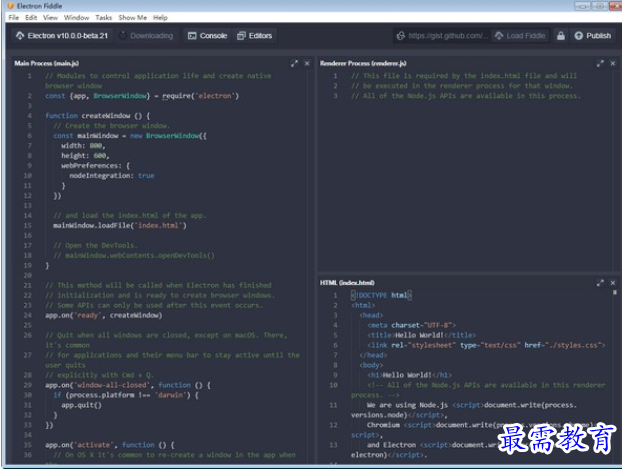The image size is (622, 470).
Task: Open the File menu
Action: (13, 17)
